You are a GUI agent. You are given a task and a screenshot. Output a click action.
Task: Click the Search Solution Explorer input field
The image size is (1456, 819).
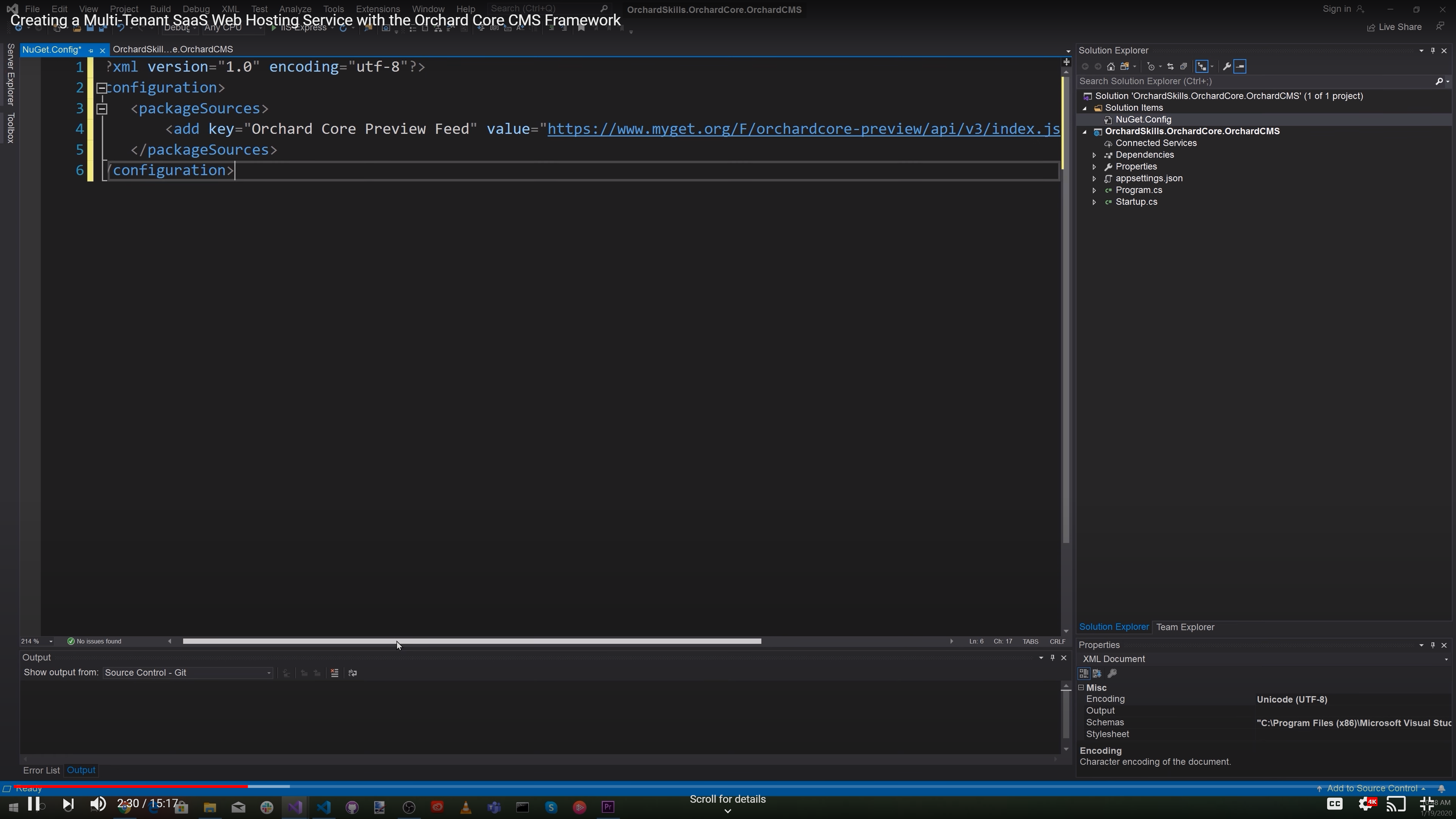click(x=1255, y=82)
